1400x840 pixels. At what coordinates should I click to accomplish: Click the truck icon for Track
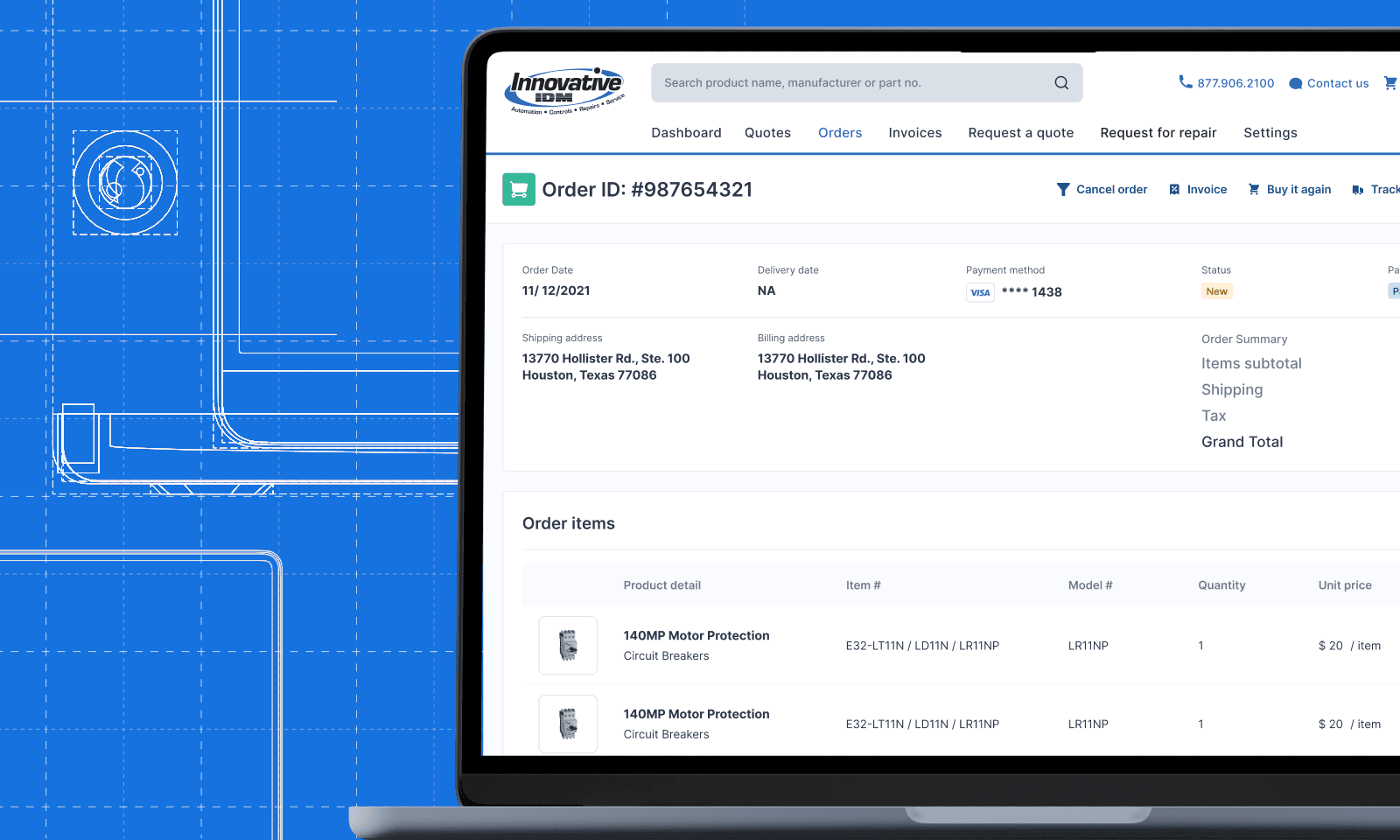coord(1358,190)
